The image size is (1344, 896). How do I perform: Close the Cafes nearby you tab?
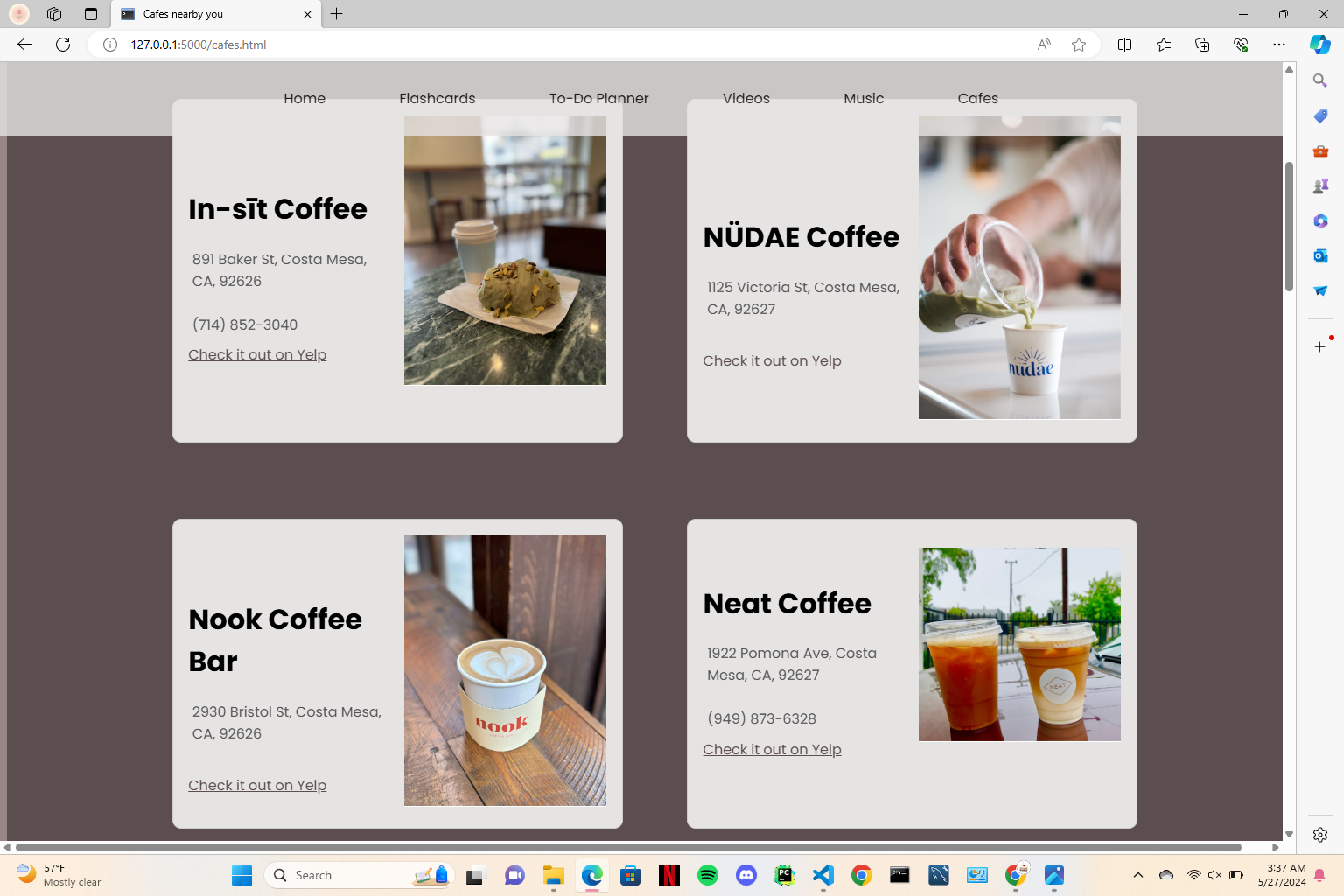307,14
